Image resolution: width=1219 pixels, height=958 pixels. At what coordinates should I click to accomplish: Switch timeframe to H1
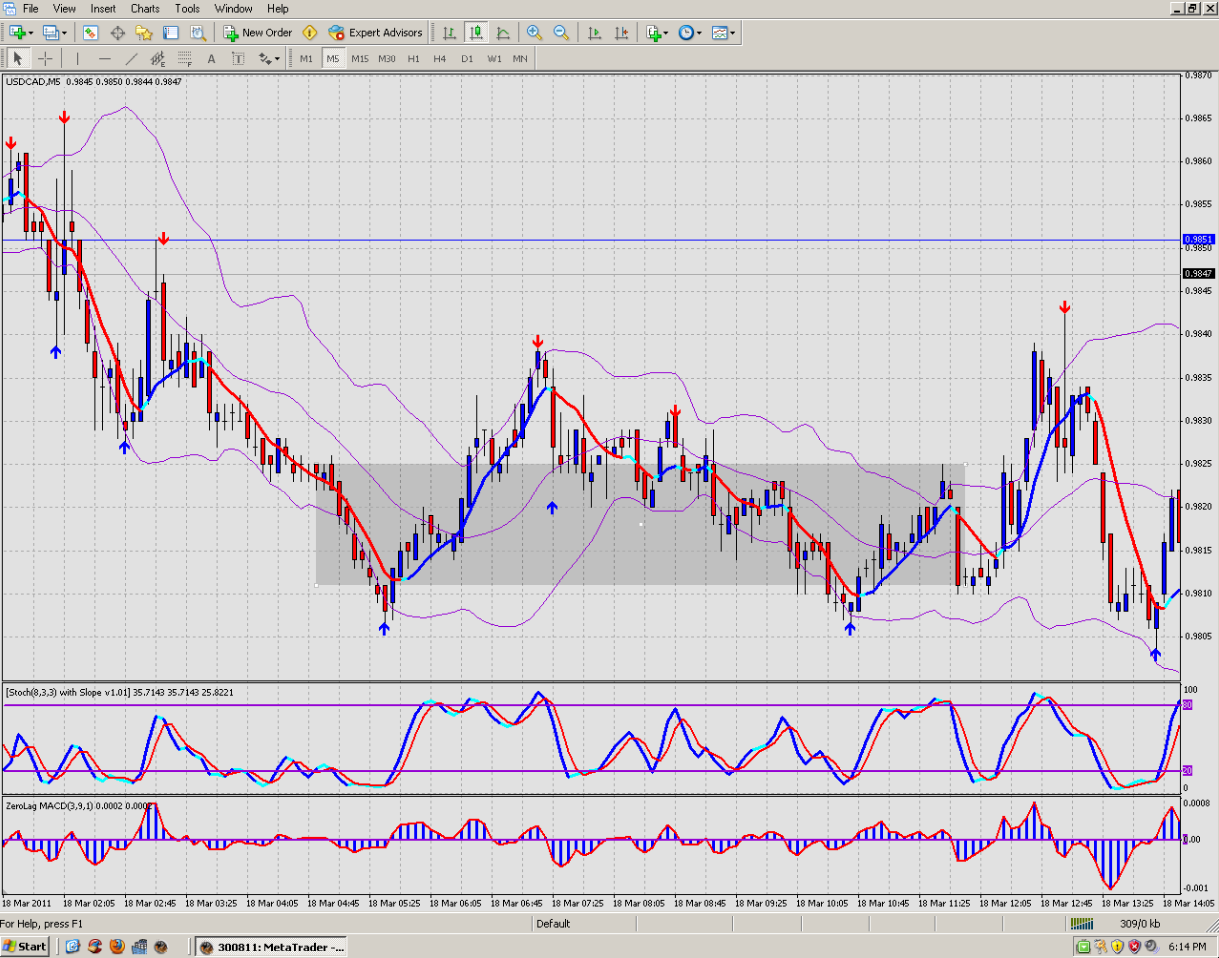[414, 58]
